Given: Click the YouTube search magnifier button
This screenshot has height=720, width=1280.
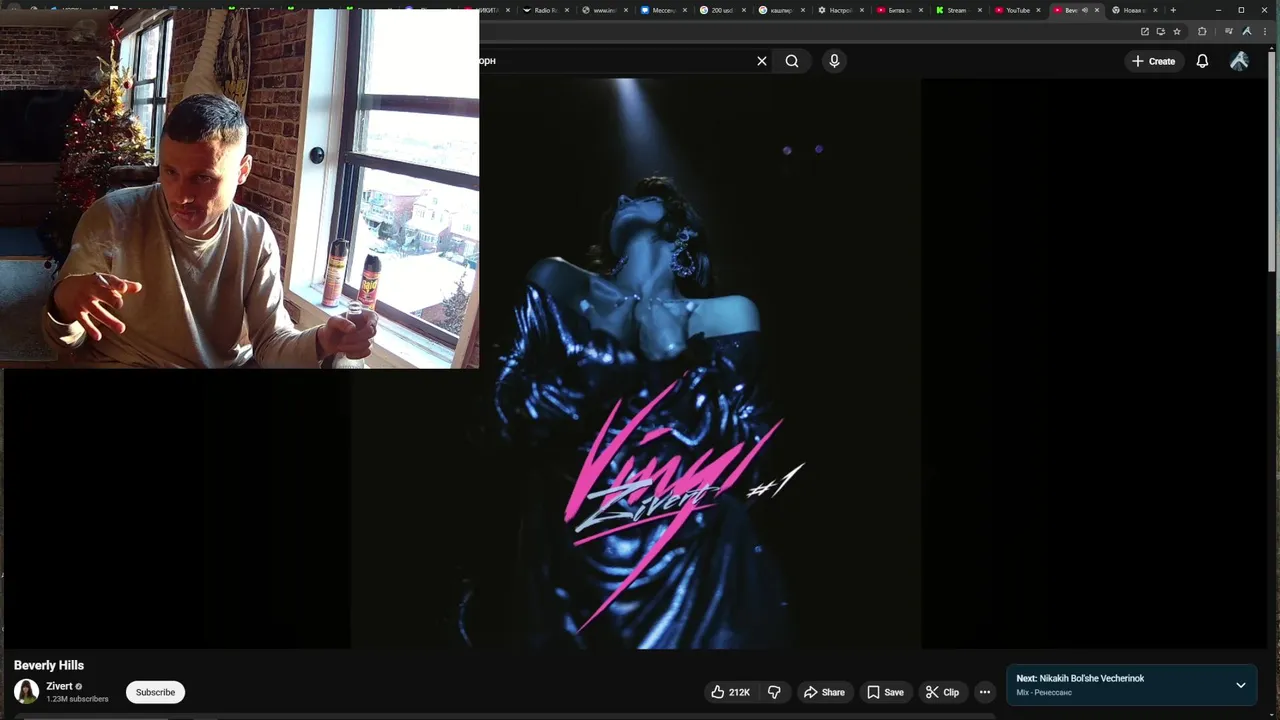Looking at the screenshot, I should pos(792,61).
